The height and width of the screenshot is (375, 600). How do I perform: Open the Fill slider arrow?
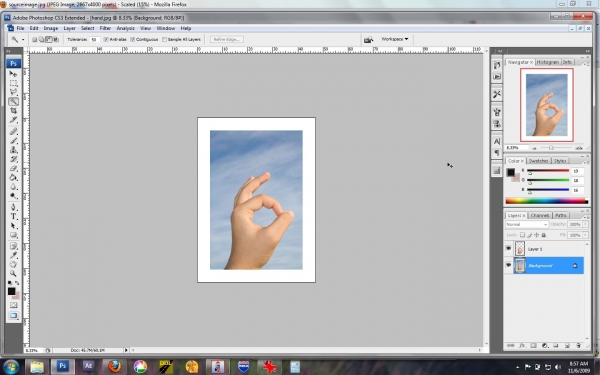(x=585, y=235)
